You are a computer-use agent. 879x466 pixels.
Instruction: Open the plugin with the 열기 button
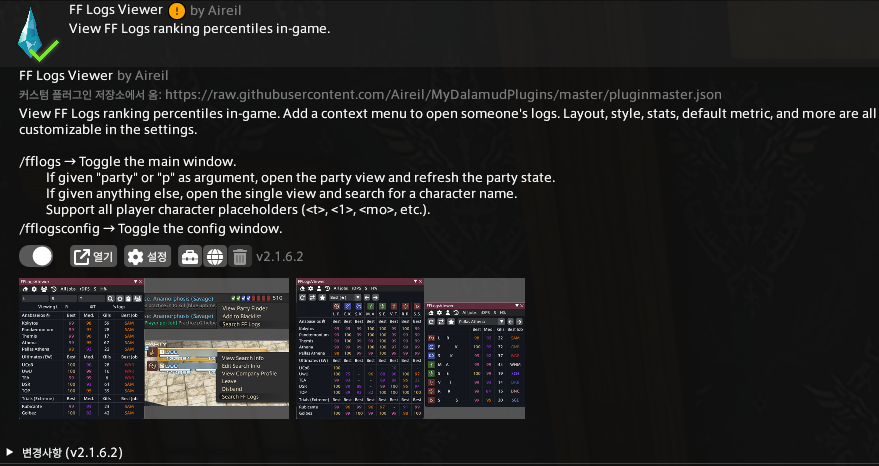point(93,257)
